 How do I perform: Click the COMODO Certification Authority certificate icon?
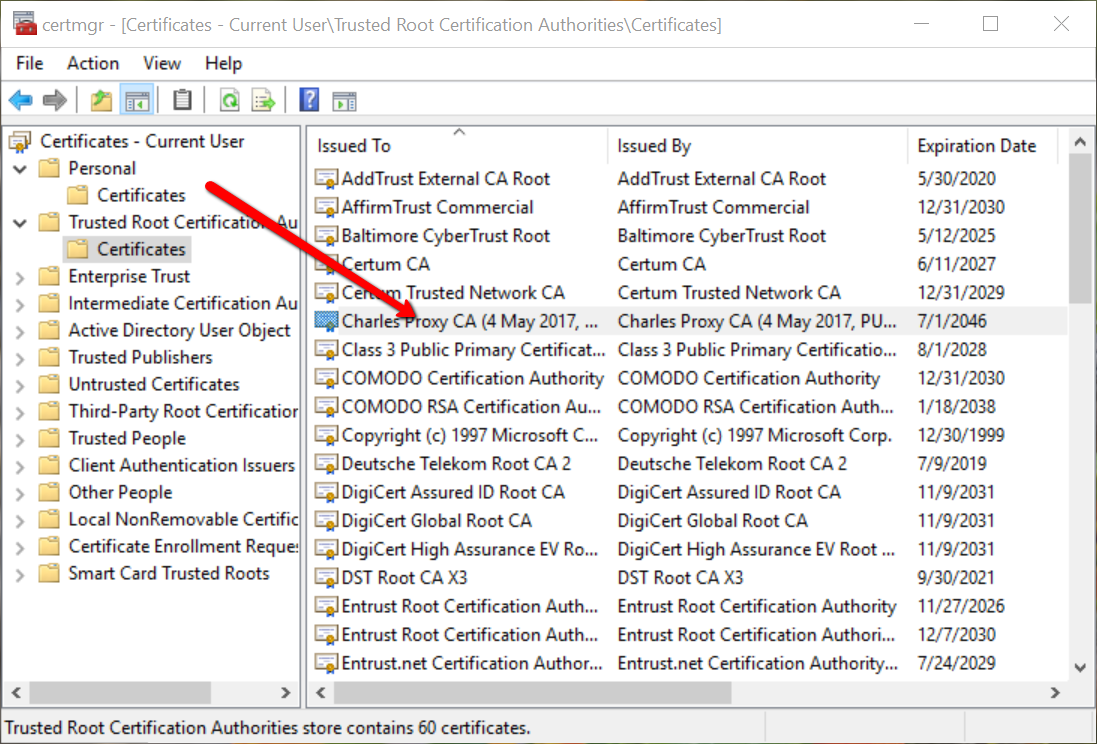[x=326, y=378]
